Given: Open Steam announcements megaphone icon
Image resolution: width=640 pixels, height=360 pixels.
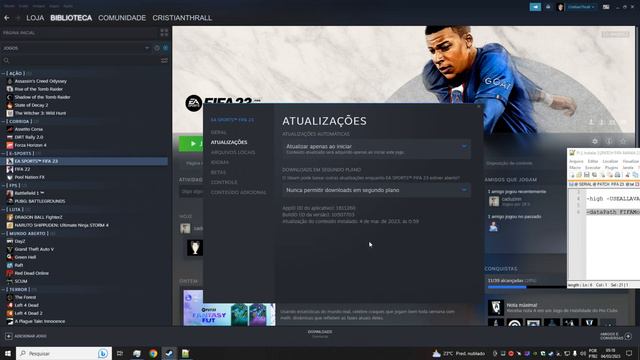Looking at the screenshot, I should click(535, 7).
